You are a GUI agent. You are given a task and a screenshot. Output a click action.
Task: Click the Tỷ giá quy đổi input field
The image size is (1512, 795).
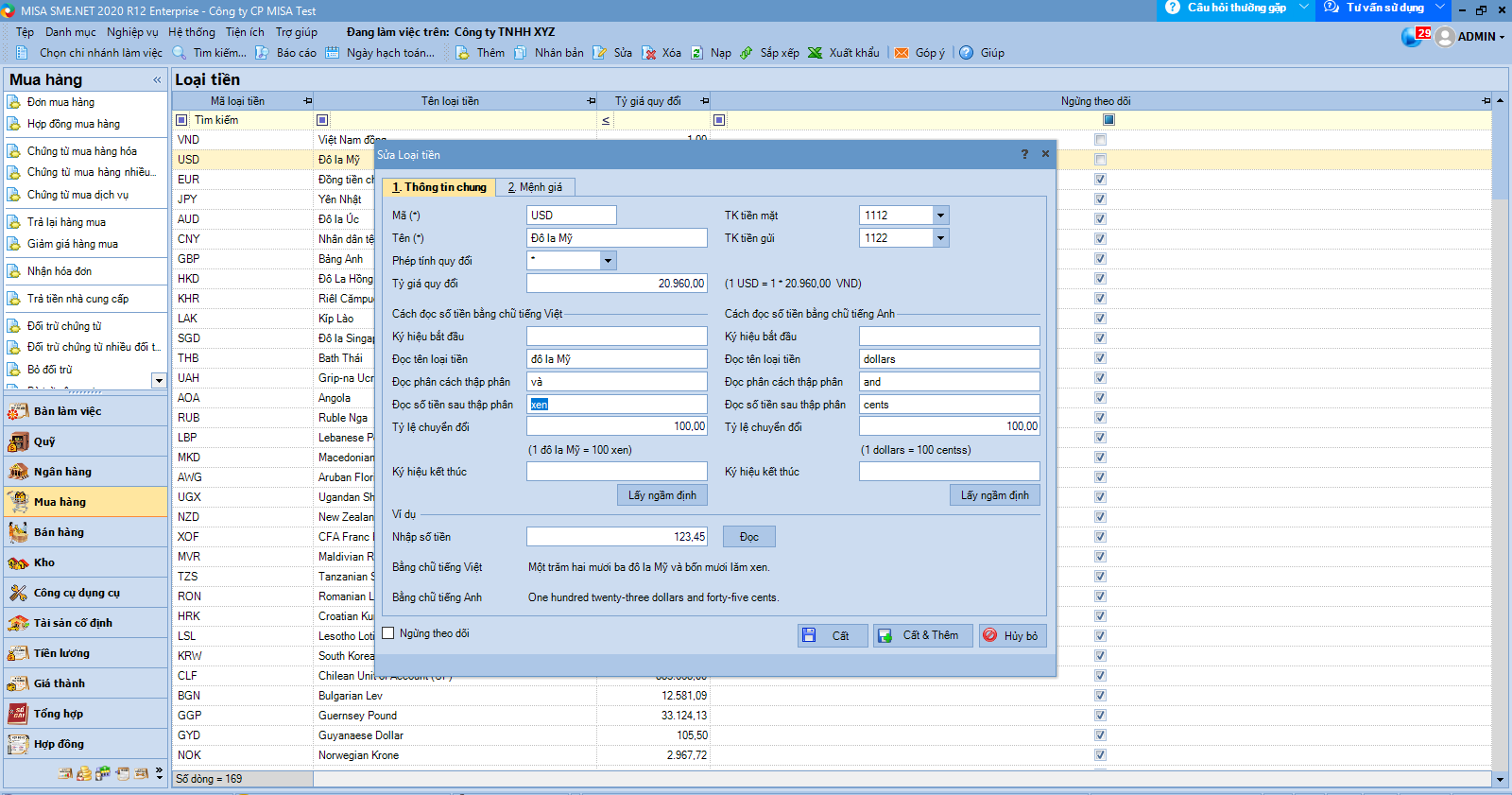point(617,284)
